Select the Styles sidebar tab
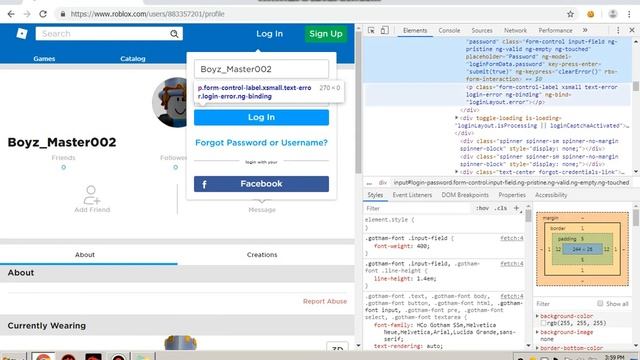The width and height of the screenshot is (640, 360). point(375,195)
